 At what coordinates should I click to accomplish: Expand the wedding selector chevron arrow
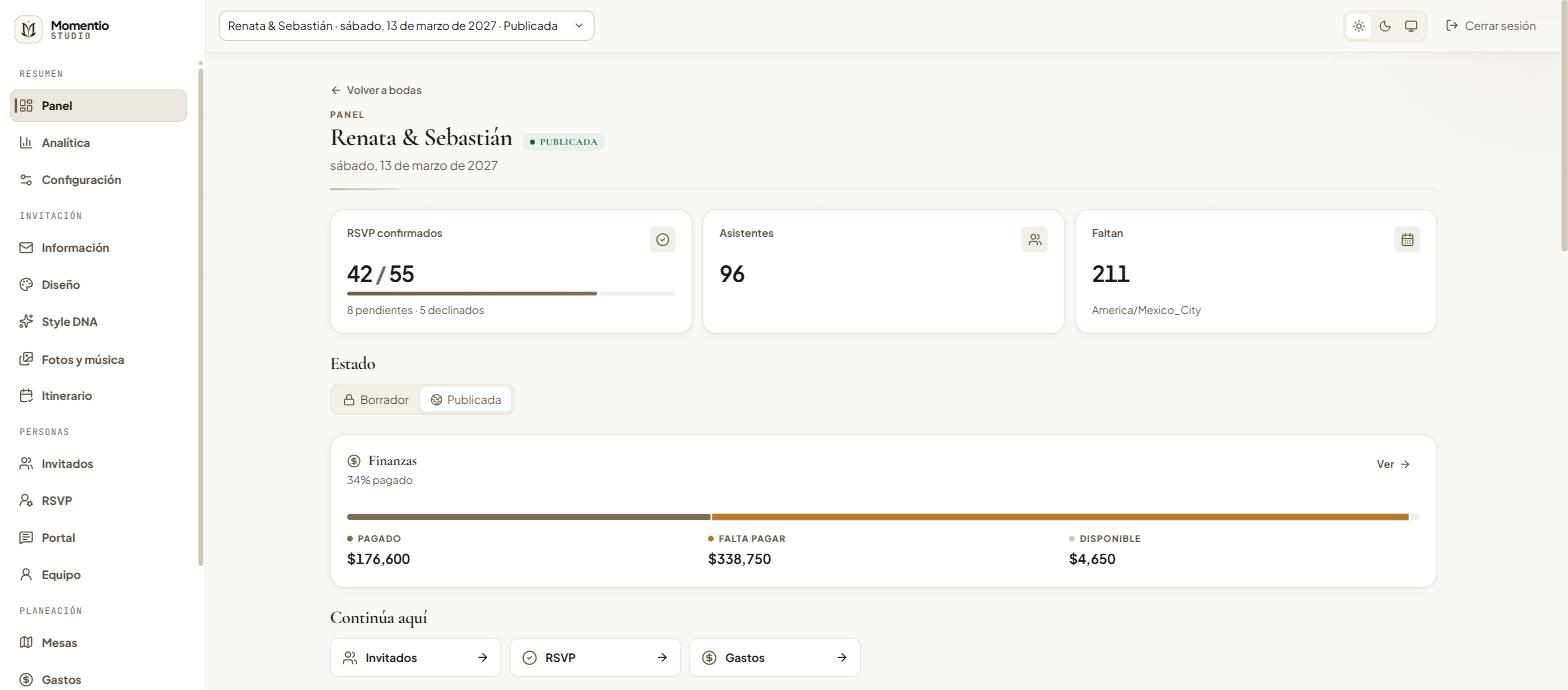578,26
